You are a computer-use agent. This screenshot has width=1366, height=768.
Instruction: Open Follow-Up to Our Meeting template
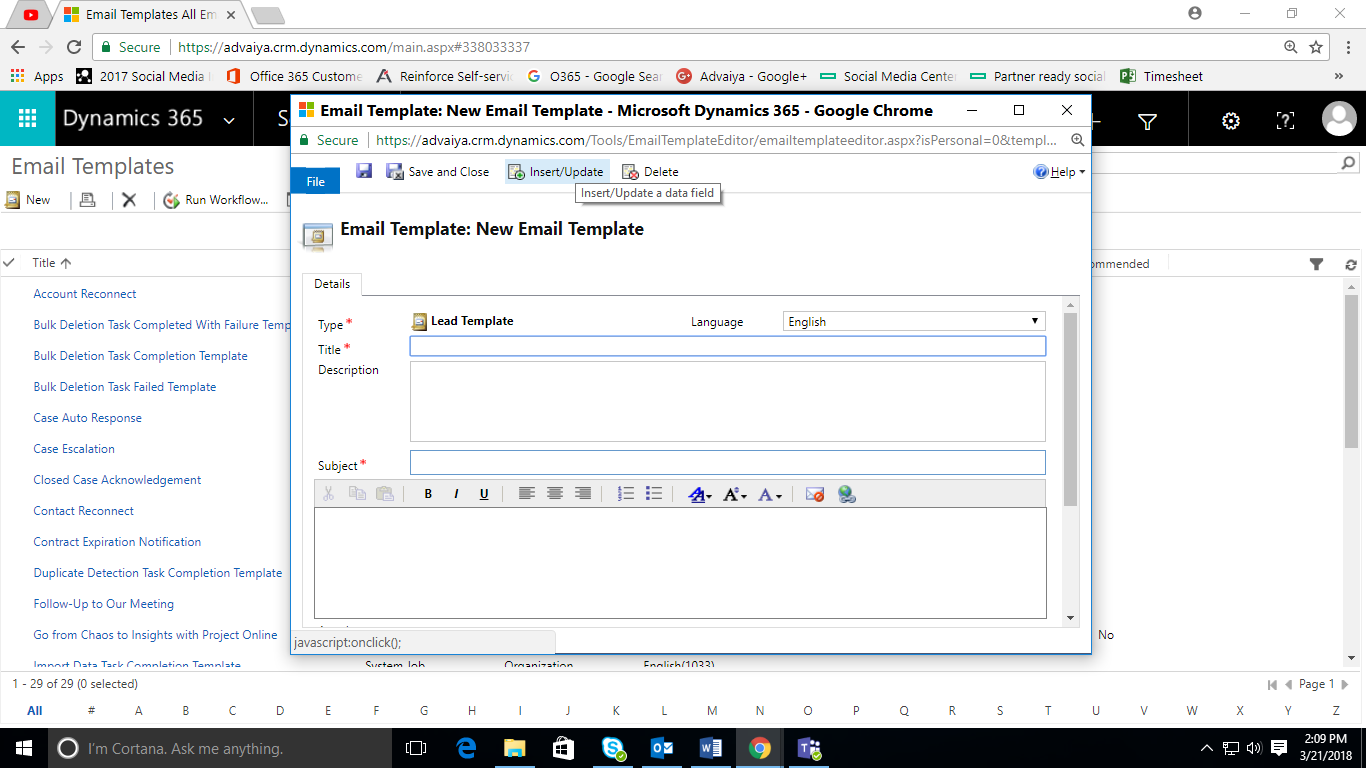pos(104,604)
